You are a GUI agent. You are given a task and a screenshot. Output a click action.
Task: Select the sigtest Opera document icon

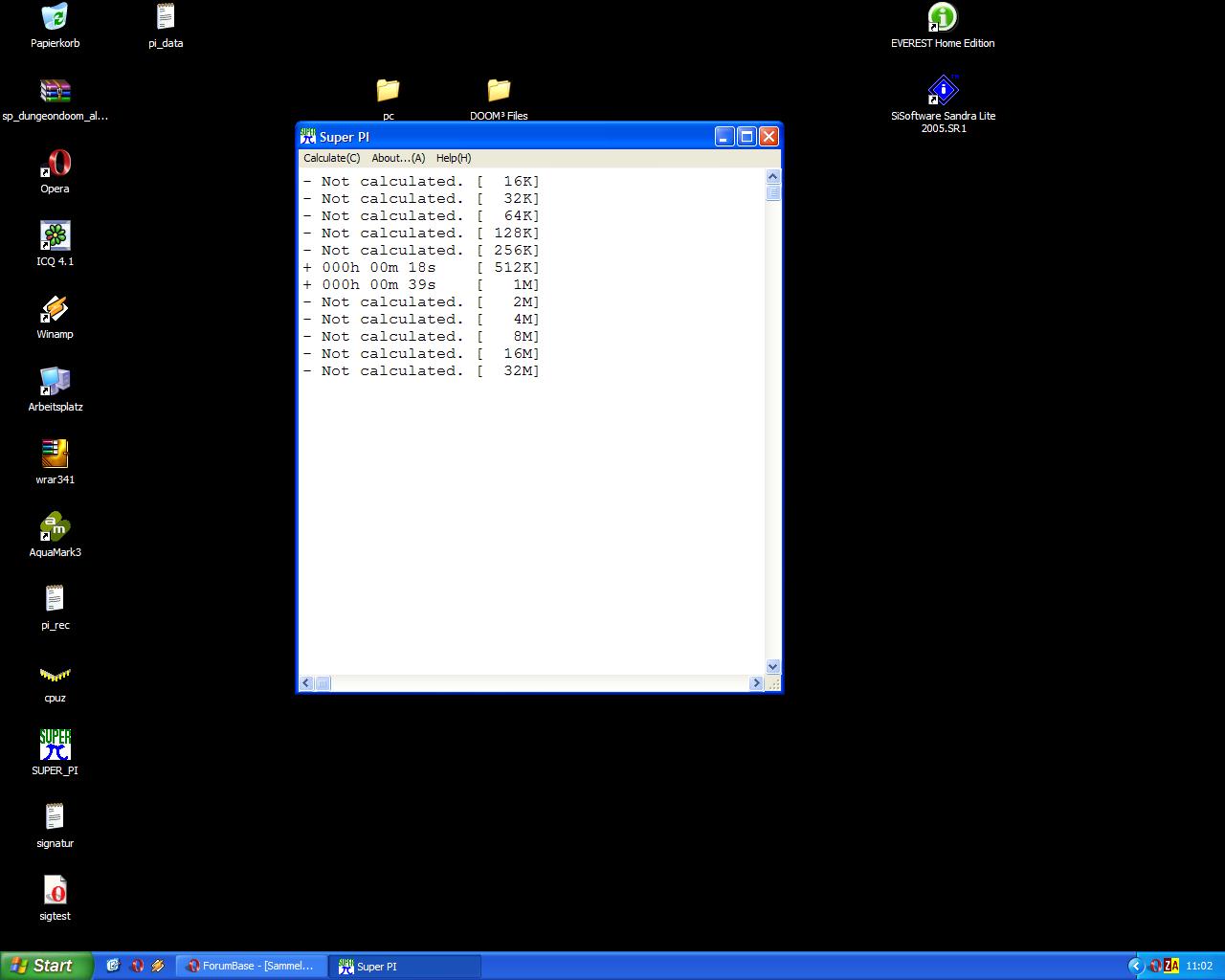(55, 891)
